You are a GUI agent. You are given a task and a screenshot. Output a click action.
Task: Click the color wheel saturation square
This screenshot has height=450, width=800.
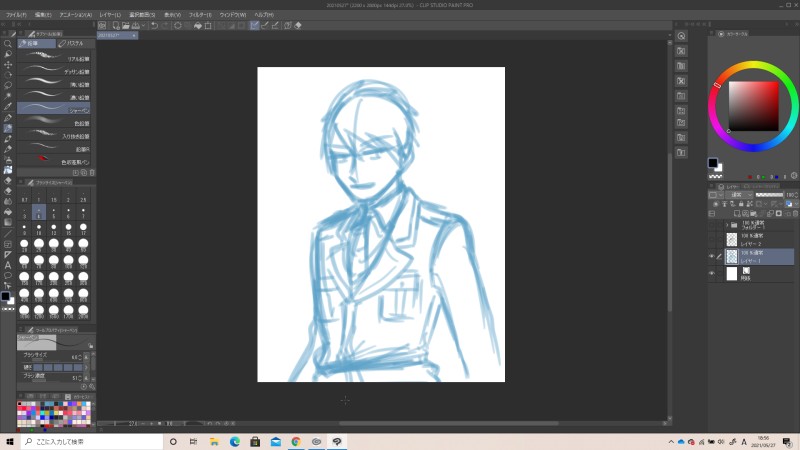[753, 106]
